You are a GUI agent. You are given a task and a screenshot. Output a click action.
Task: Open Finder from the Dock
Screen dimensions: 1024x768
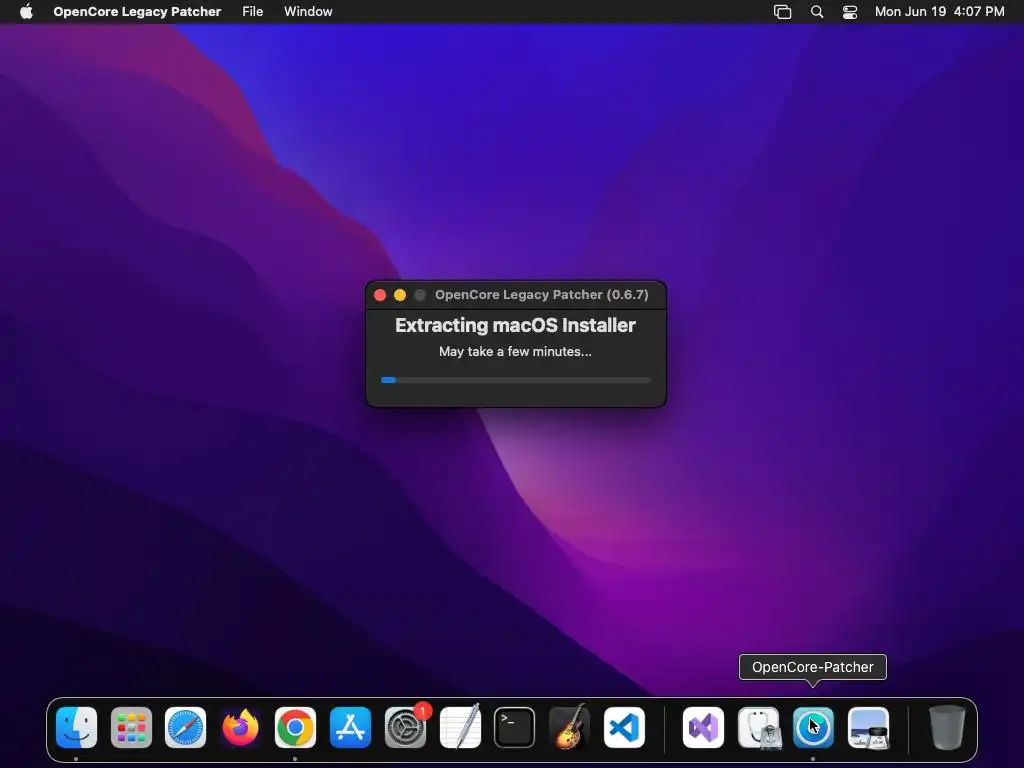click(76, 727)
